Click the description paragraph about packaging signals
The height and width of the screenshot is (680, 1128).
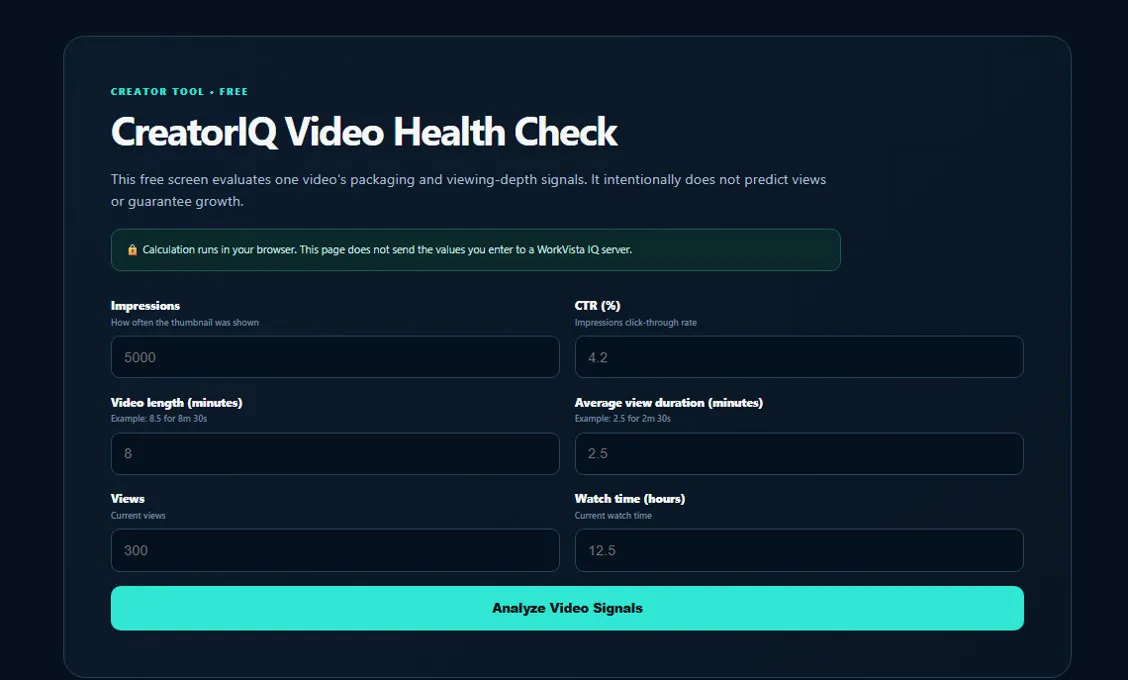468,190
